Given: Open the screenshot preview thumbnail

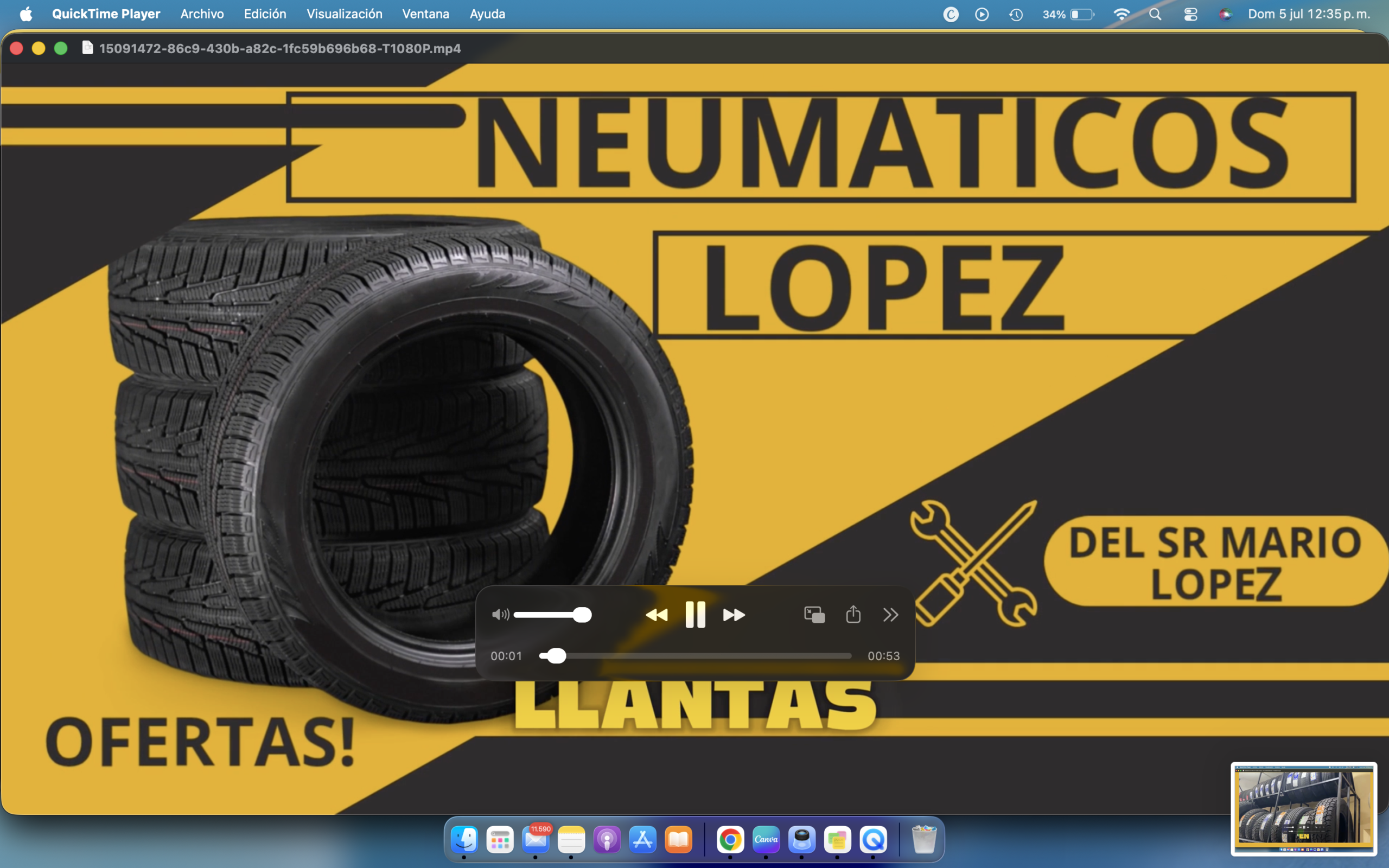Looking at the screenshot, I should coord(1303,808).
